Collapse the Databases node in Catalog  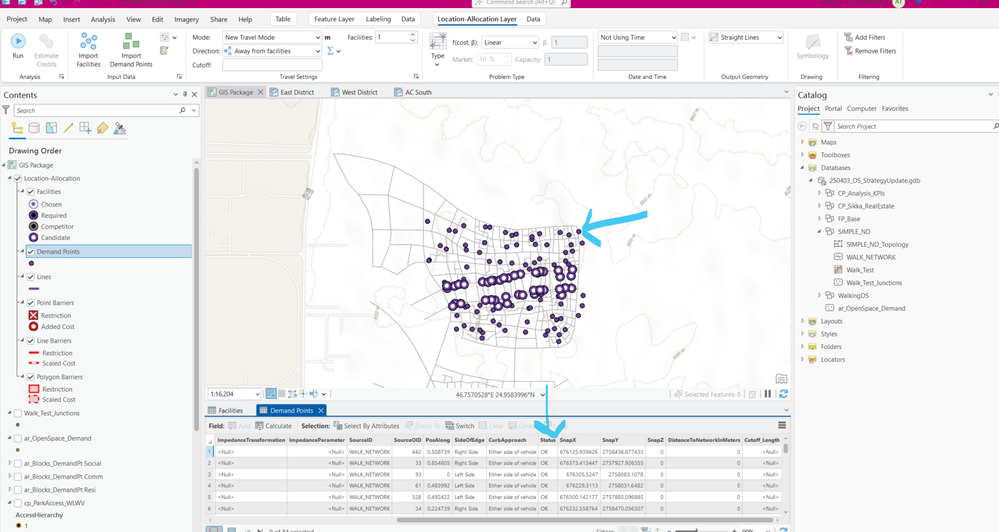(x=802, y=168)
